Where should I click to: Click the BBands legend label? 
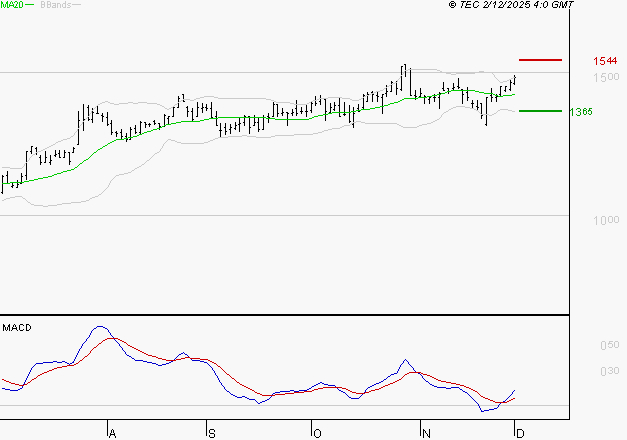(x=56, y=5)
